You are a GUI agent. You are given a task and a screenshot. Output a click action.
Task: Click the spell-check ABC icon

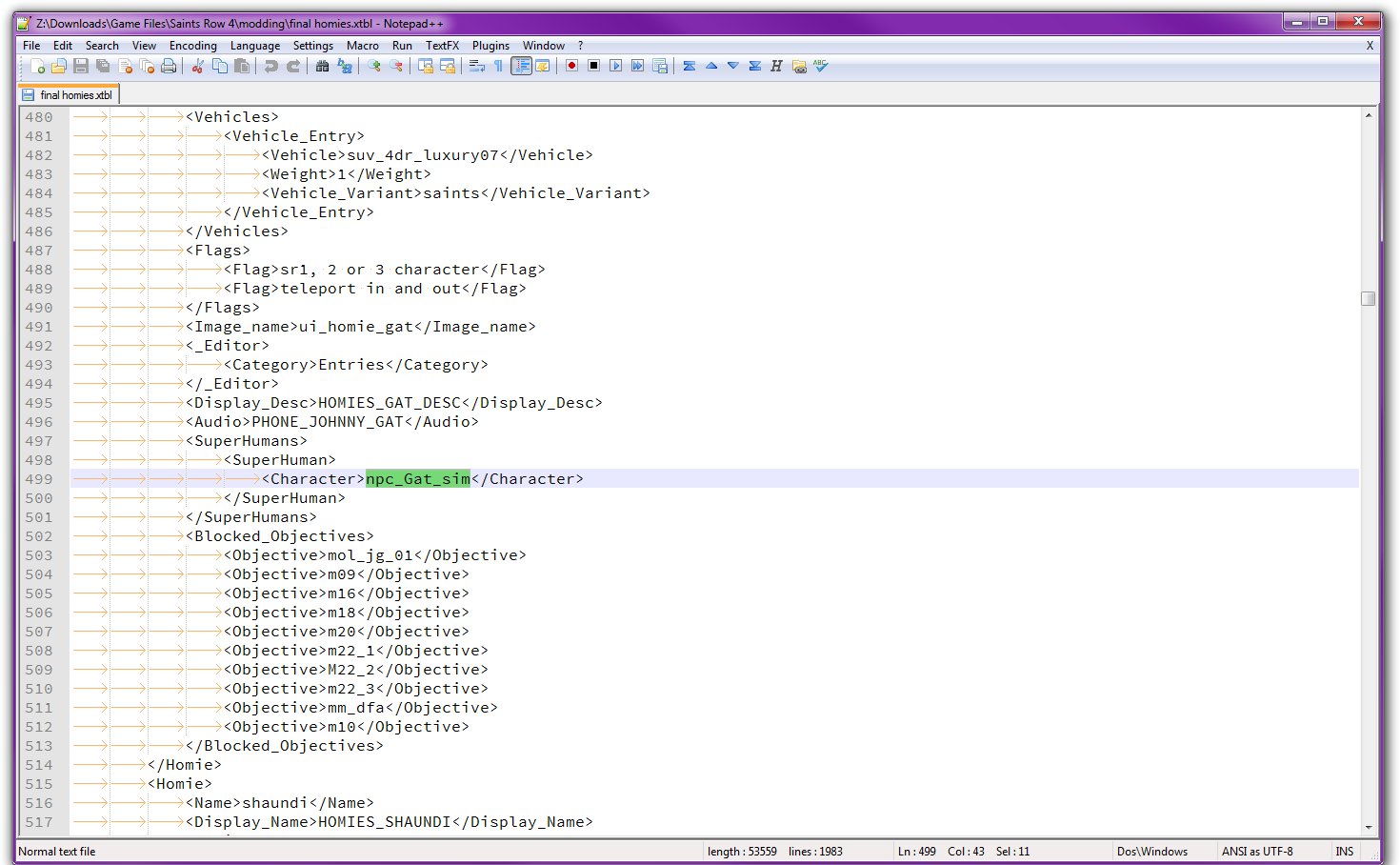(x=821, y=66)
